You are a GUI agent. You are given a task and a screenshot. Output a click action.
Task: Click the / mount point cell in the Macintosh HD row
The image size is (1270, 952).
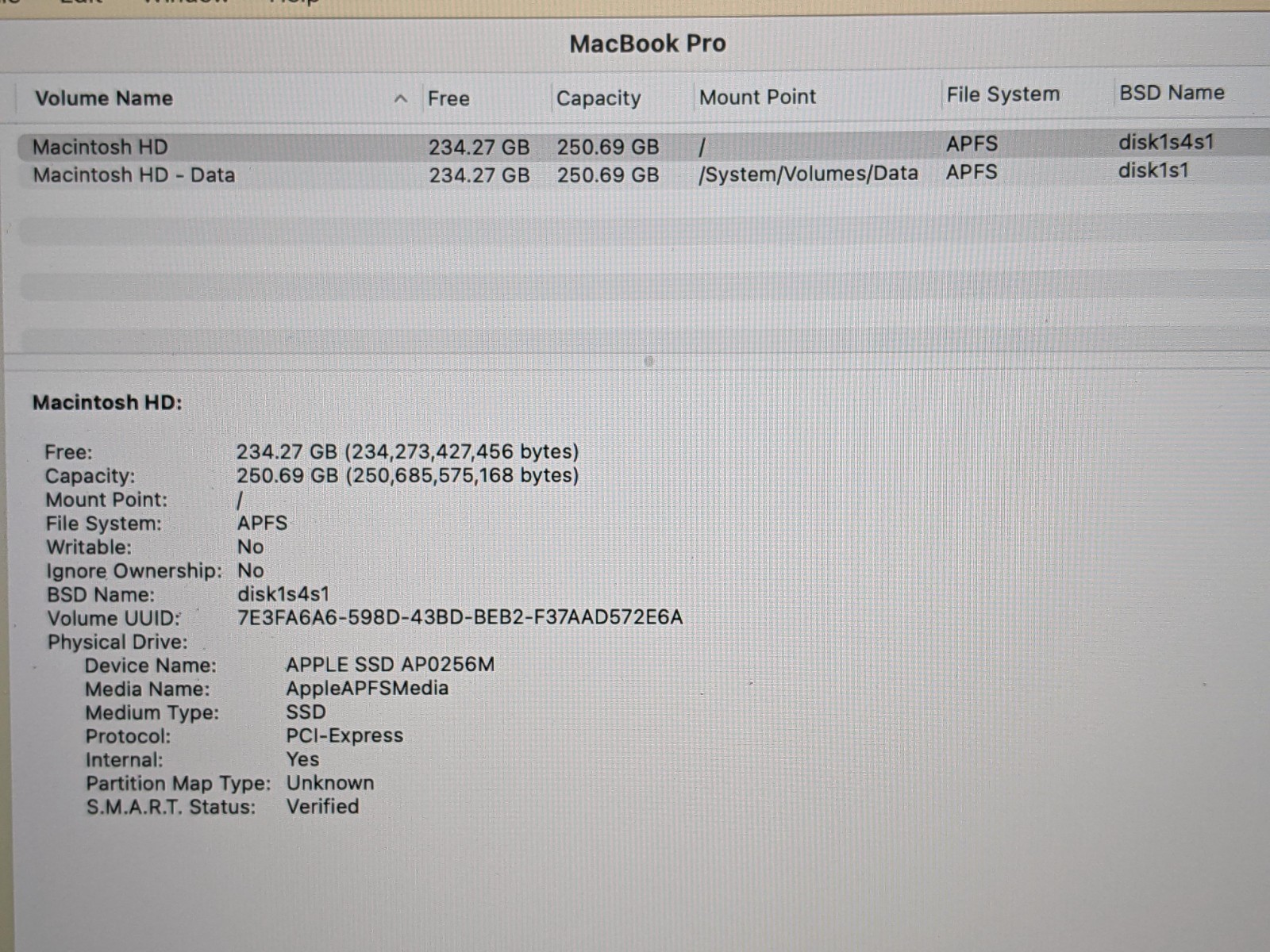click(702, 148)
